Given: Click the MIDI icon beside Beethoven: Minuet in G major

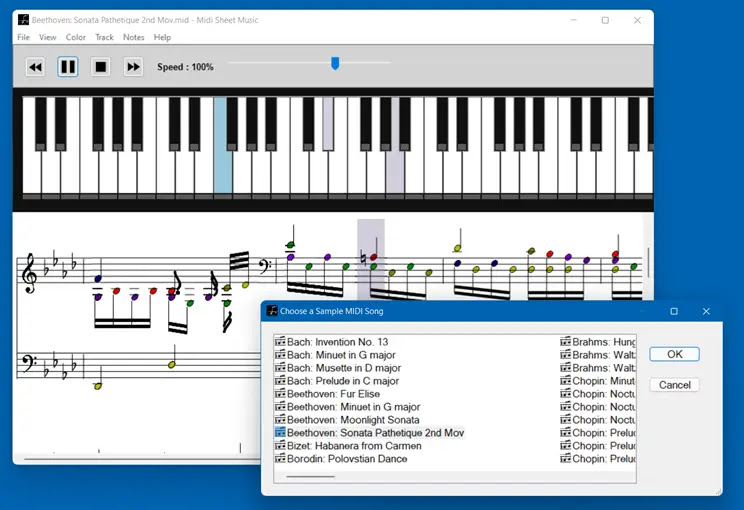Looking at the screenshot, I should pyautogui.click(x=280, y=406).
